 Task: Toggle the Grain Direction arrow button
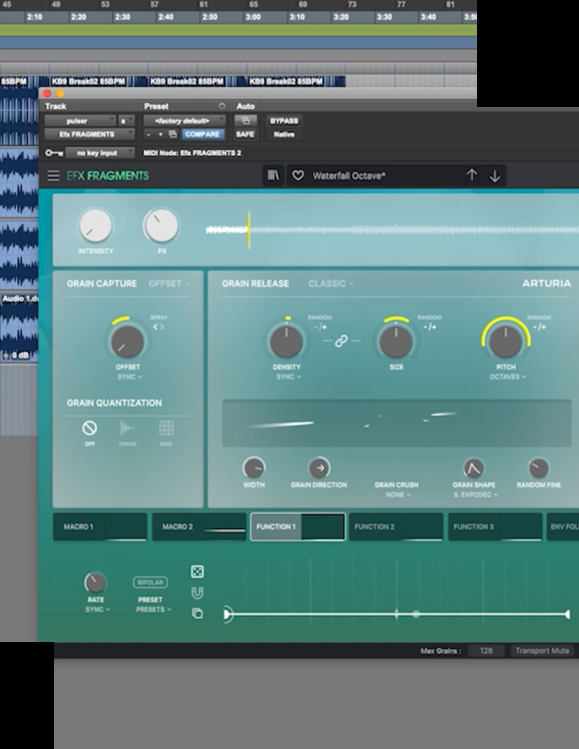click(x=319, y=468)
